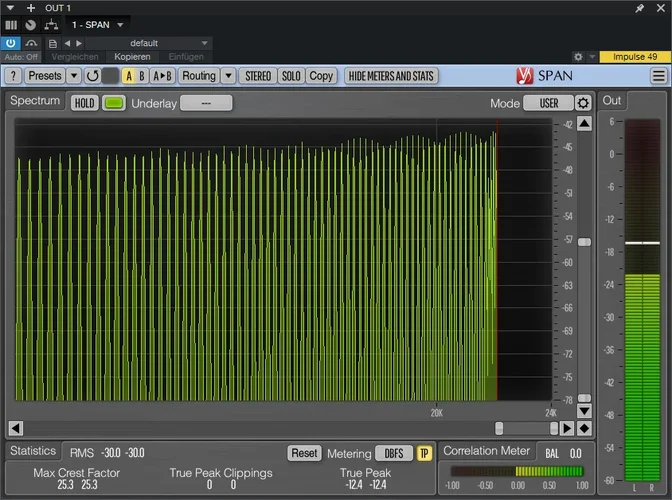This screenshot has height=500, width=672.
Task: Click the undo/reset arrow icon in toolbar
Action: tap(93, 76)
